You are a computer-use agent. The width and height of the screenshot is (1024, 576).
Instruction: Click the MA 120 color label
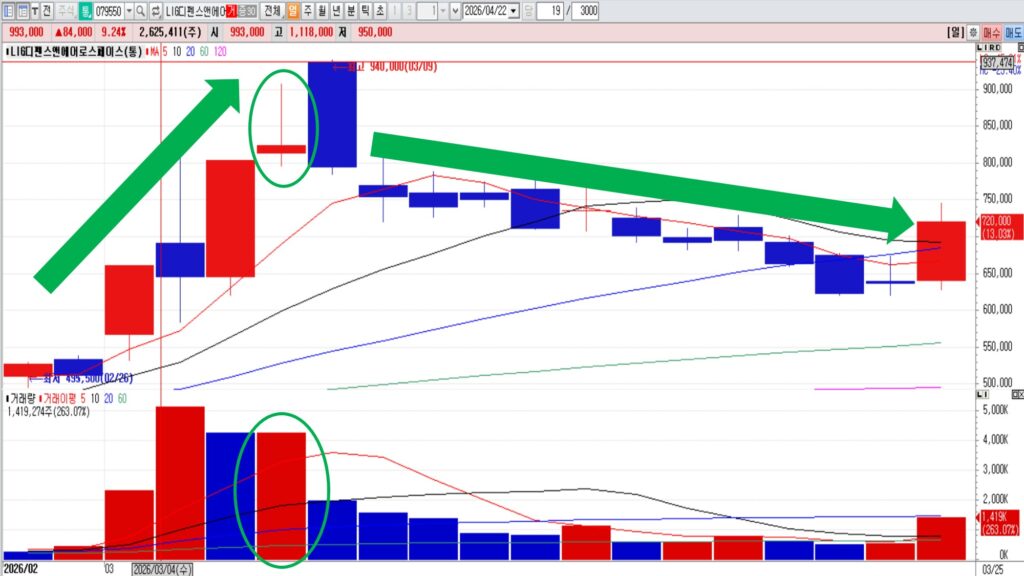point(220,50)
